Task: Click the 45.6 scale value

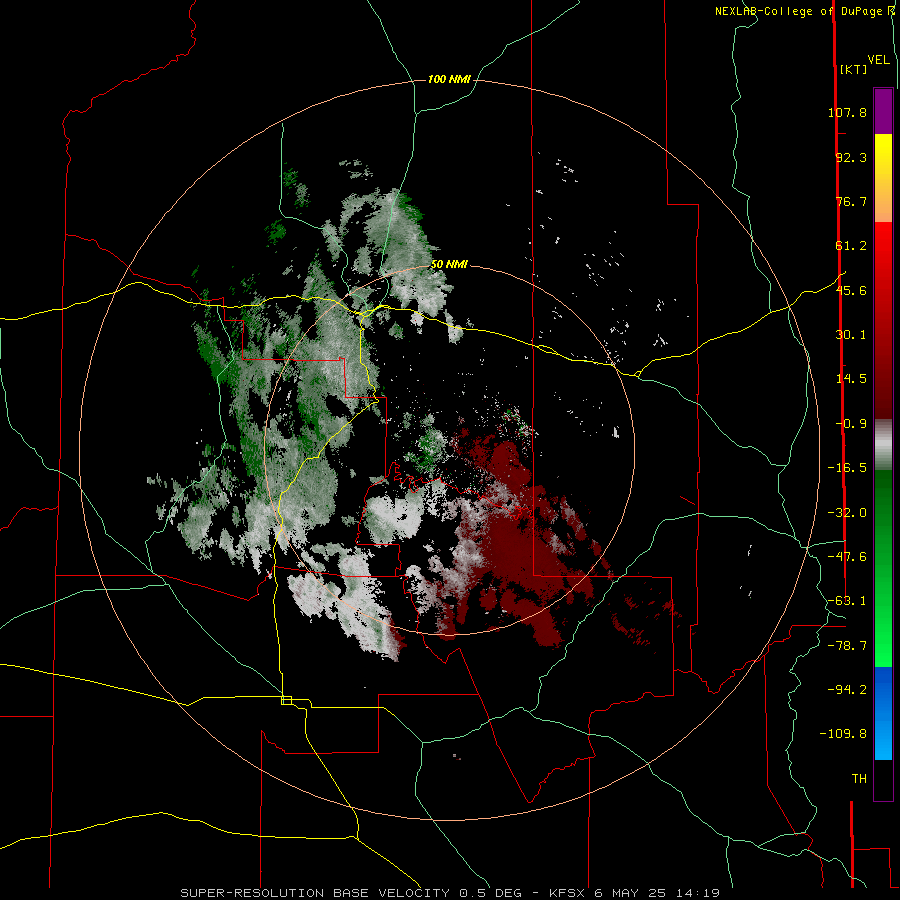Action: tap(851, 290)
